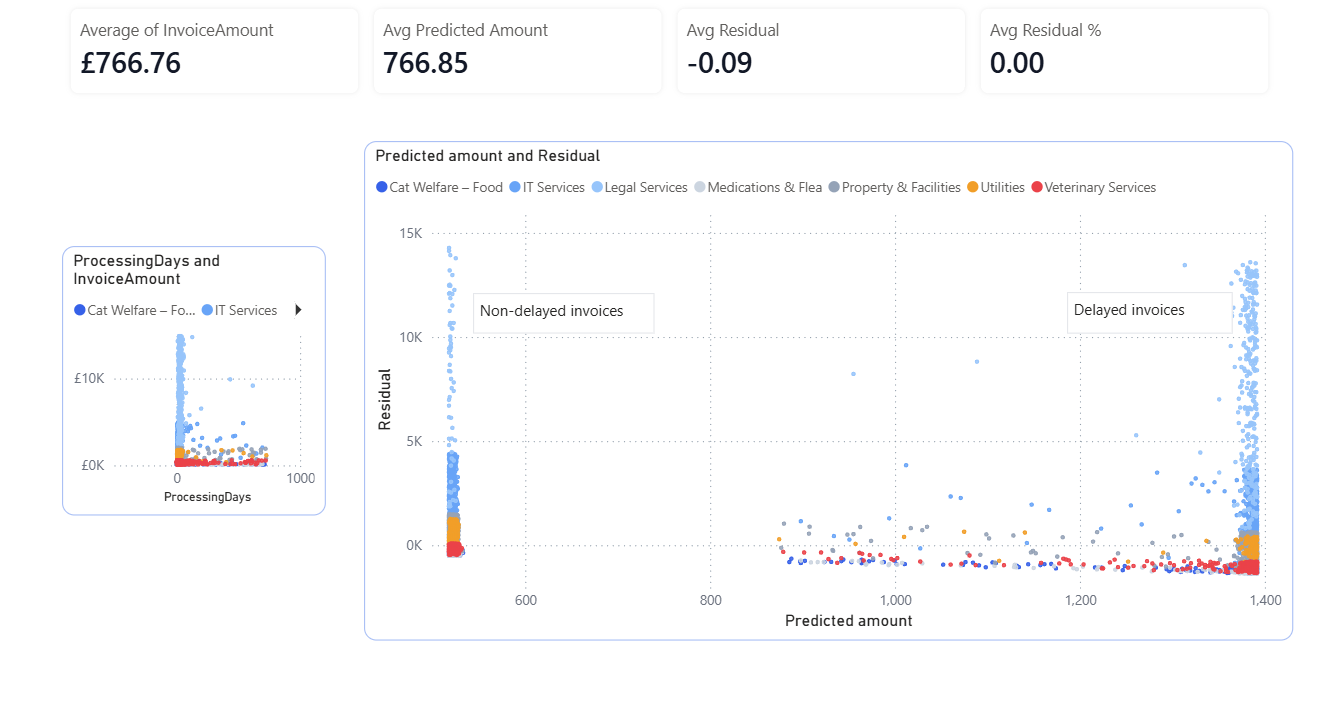Click the Non-delayed invoices text box
The height and width of the screenshot is (706, 1337).
[563, 312]
